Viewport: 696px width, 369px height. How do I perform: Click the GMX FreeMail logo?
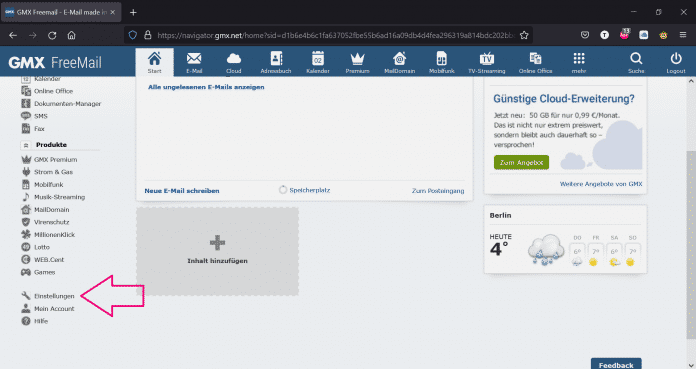[x=55, y=62]
